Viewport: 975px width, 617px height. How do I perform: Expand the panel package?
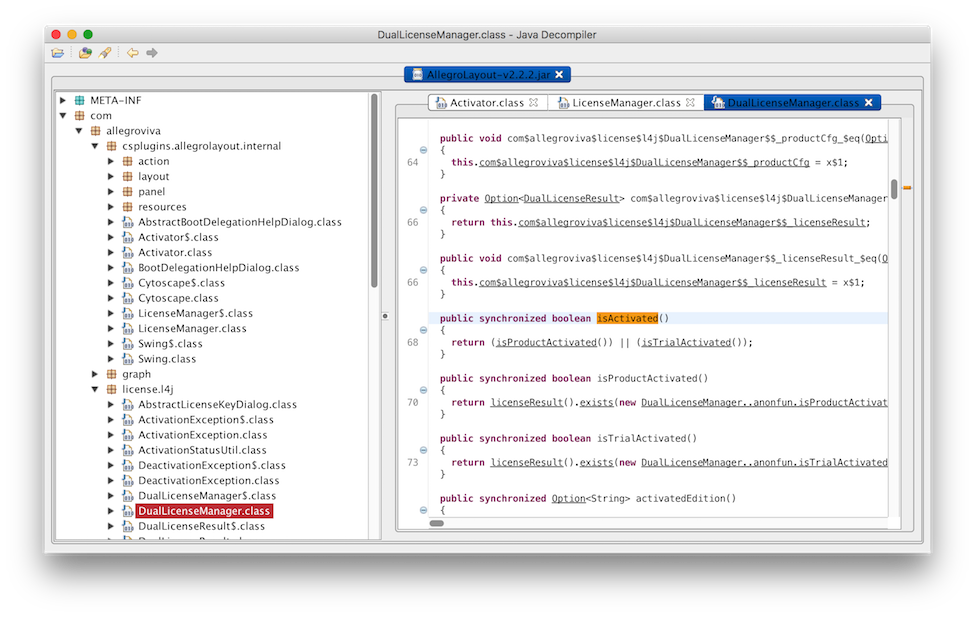coord(111,192)
